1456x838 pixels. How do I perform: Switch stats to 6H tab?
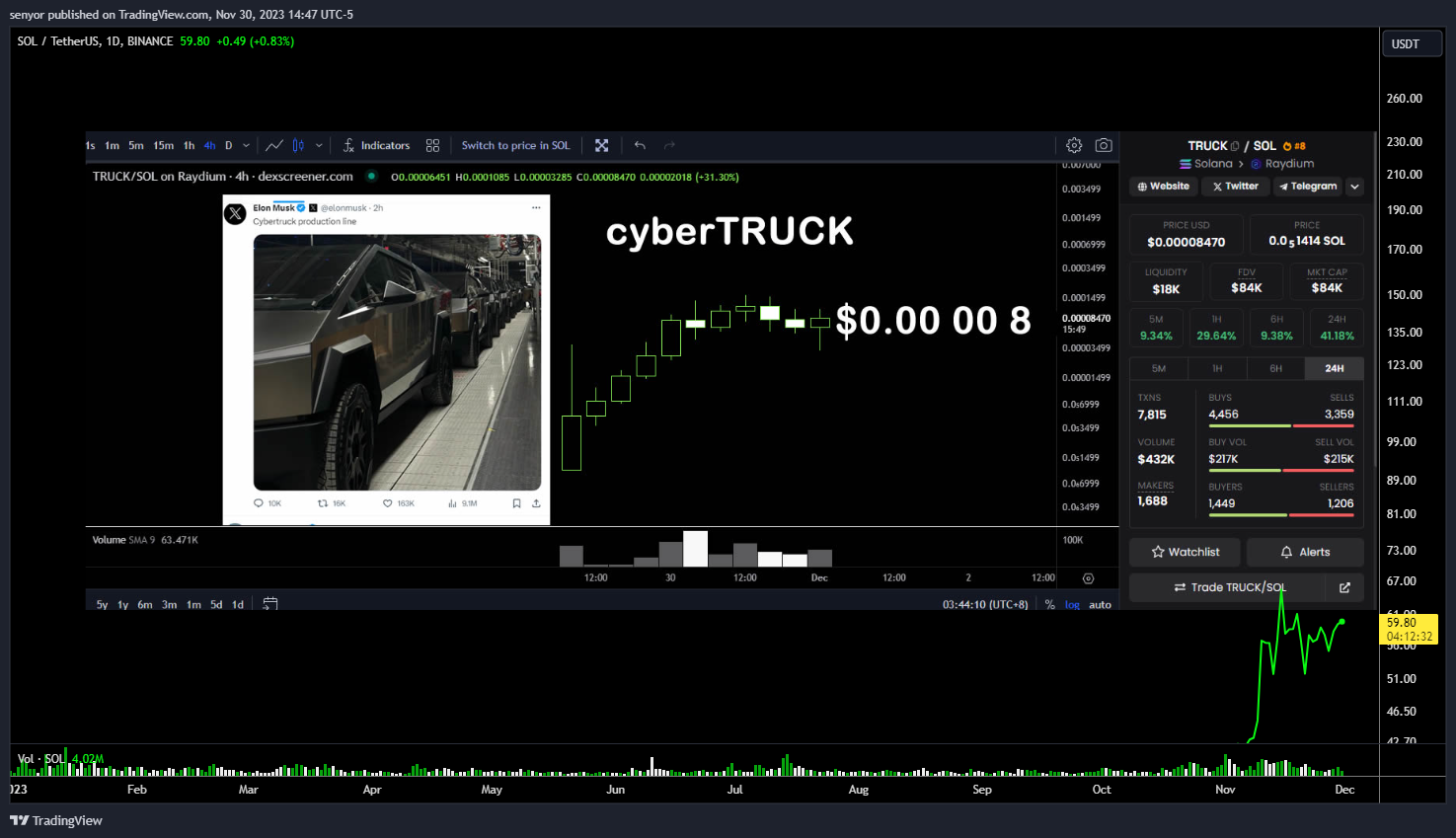1276,368
